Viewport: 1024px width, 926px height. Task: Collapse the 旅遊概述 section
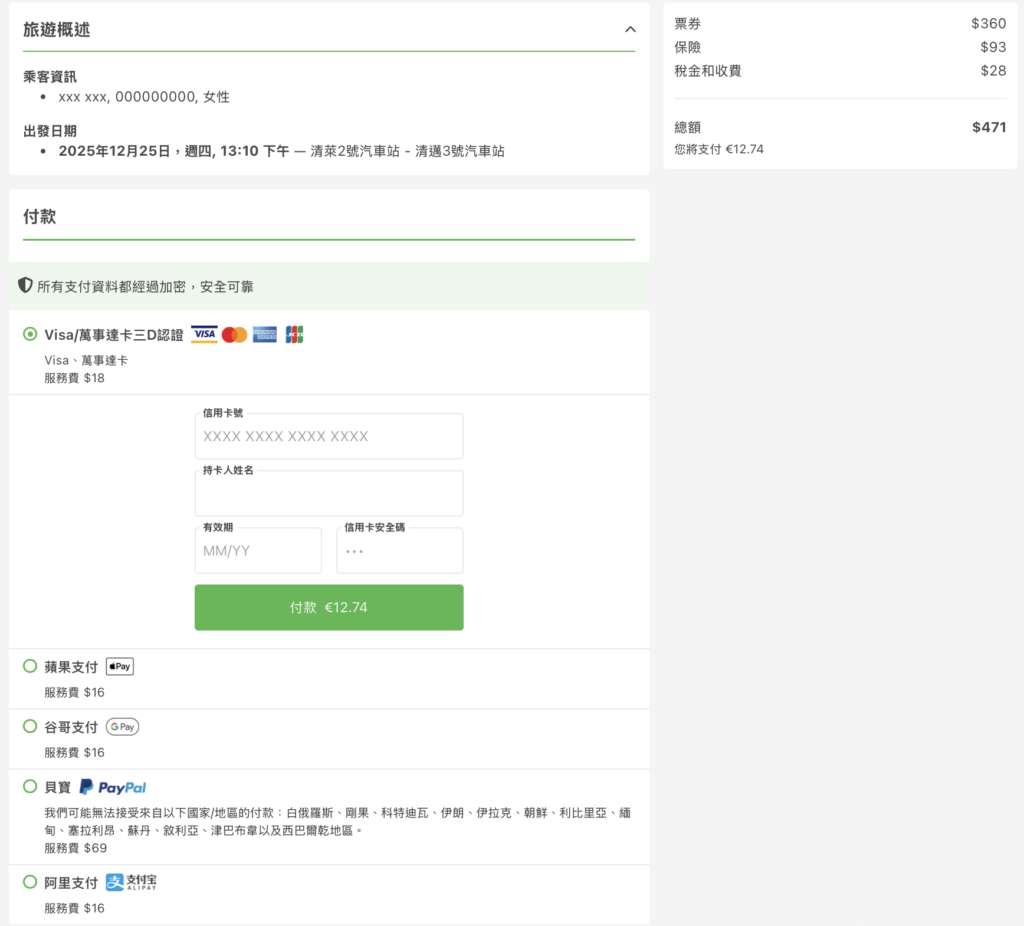click(630, 30)
